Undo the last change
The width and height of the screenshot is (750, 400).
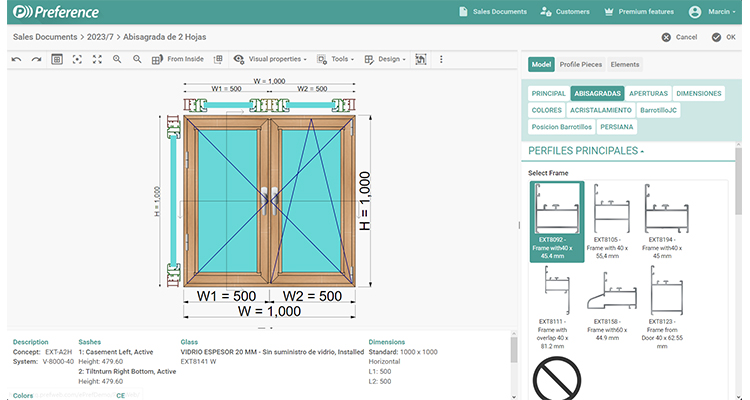16,59
